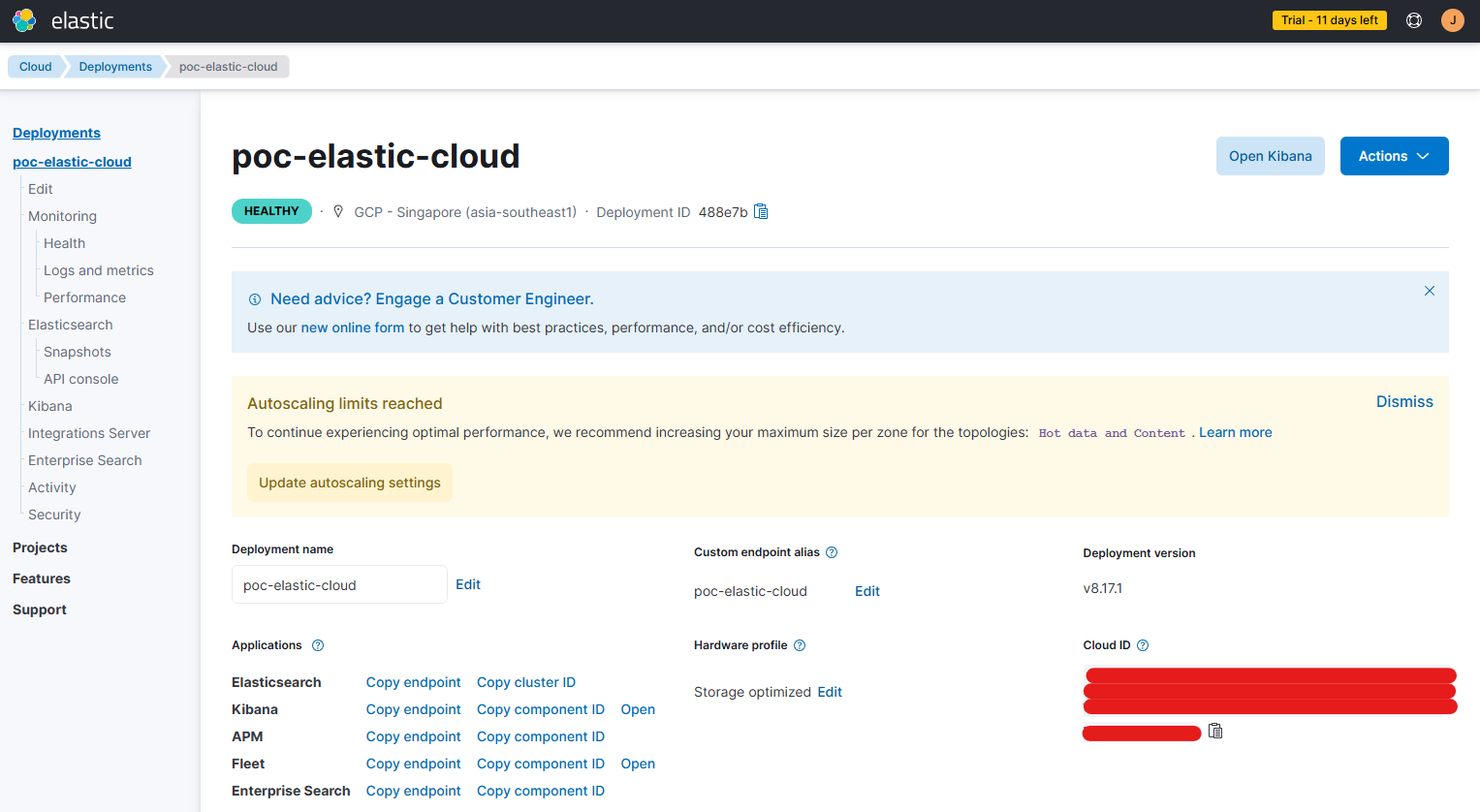The height and width of the screenshot is (812, 1480).
Task: Click the Applications help question icon
Action: pyautogui.click(x=318, y=645)
